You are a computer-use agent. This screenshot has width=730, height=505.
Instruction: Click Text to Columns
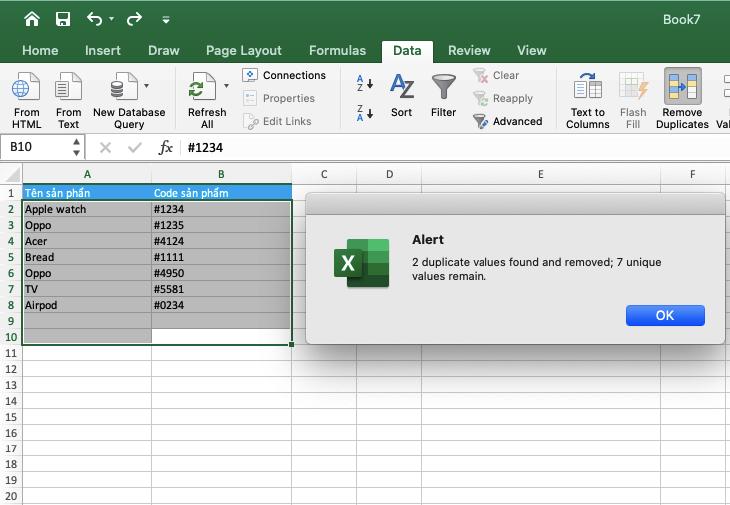coord(588,100)
